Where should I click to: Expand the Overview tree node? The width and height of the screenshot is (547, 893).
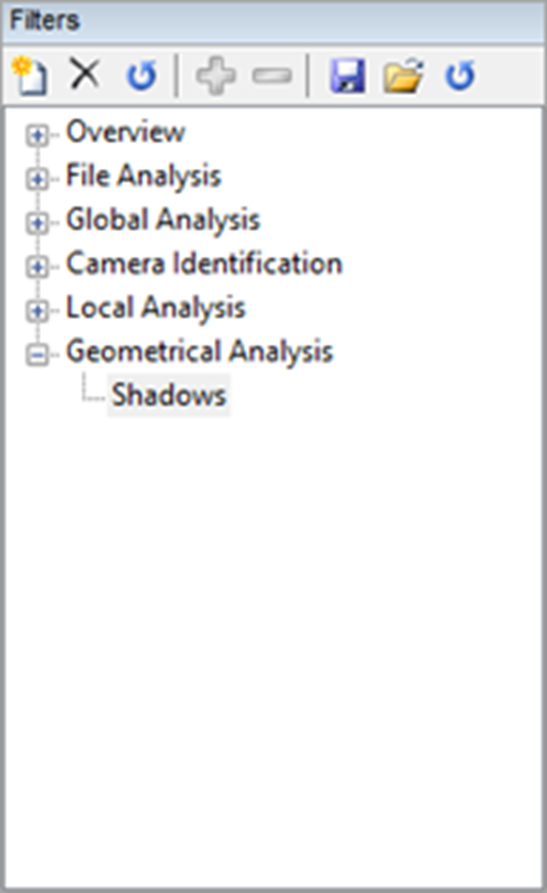[x=38, y=135]
